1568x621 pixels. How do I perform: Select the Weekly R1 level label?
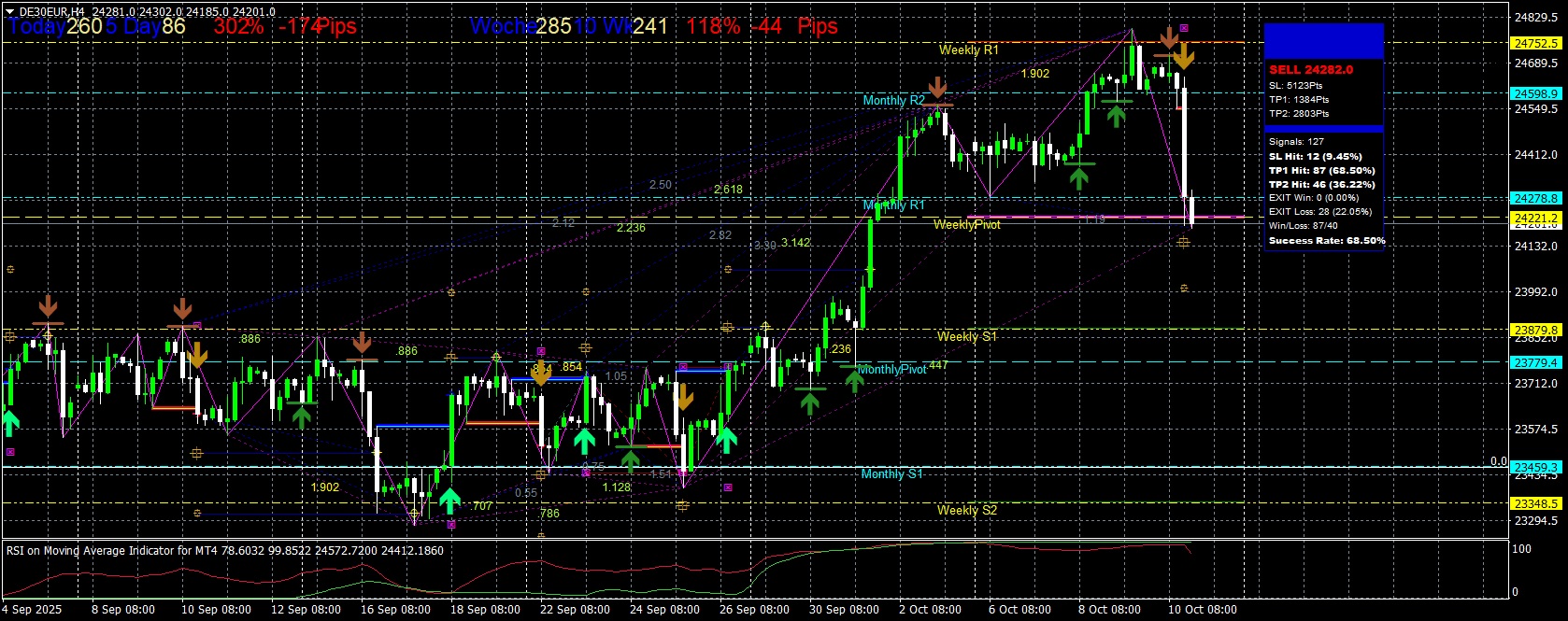(x=968, y=49)
